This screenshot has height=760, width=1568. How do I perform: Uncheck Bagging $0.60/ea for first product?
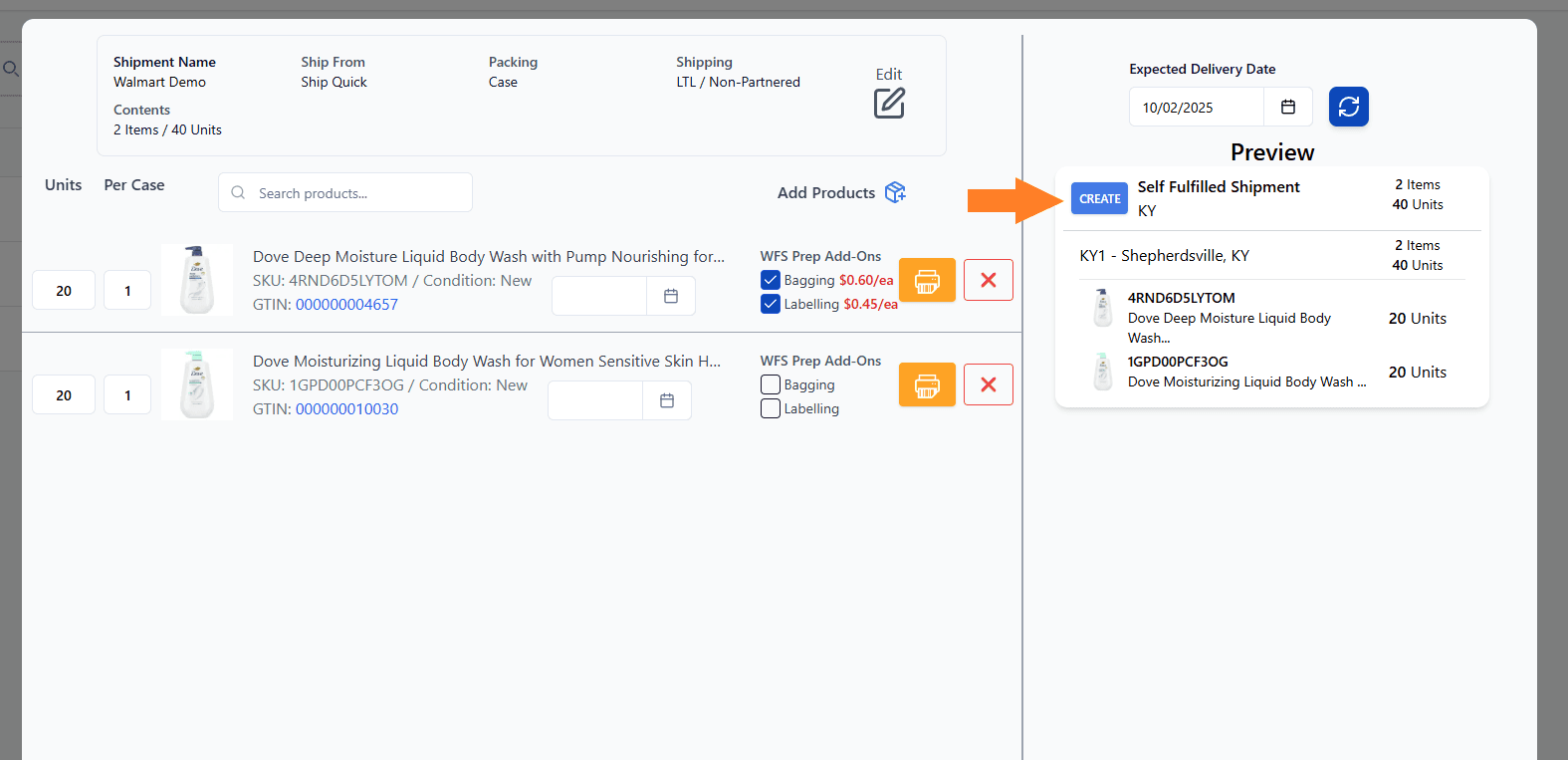click(771, 280)
